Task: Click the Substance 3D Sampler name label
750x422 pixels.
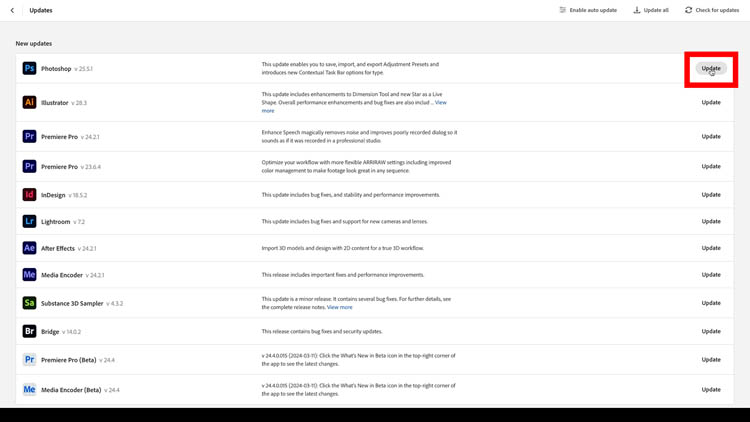Action: coord(72,303)
